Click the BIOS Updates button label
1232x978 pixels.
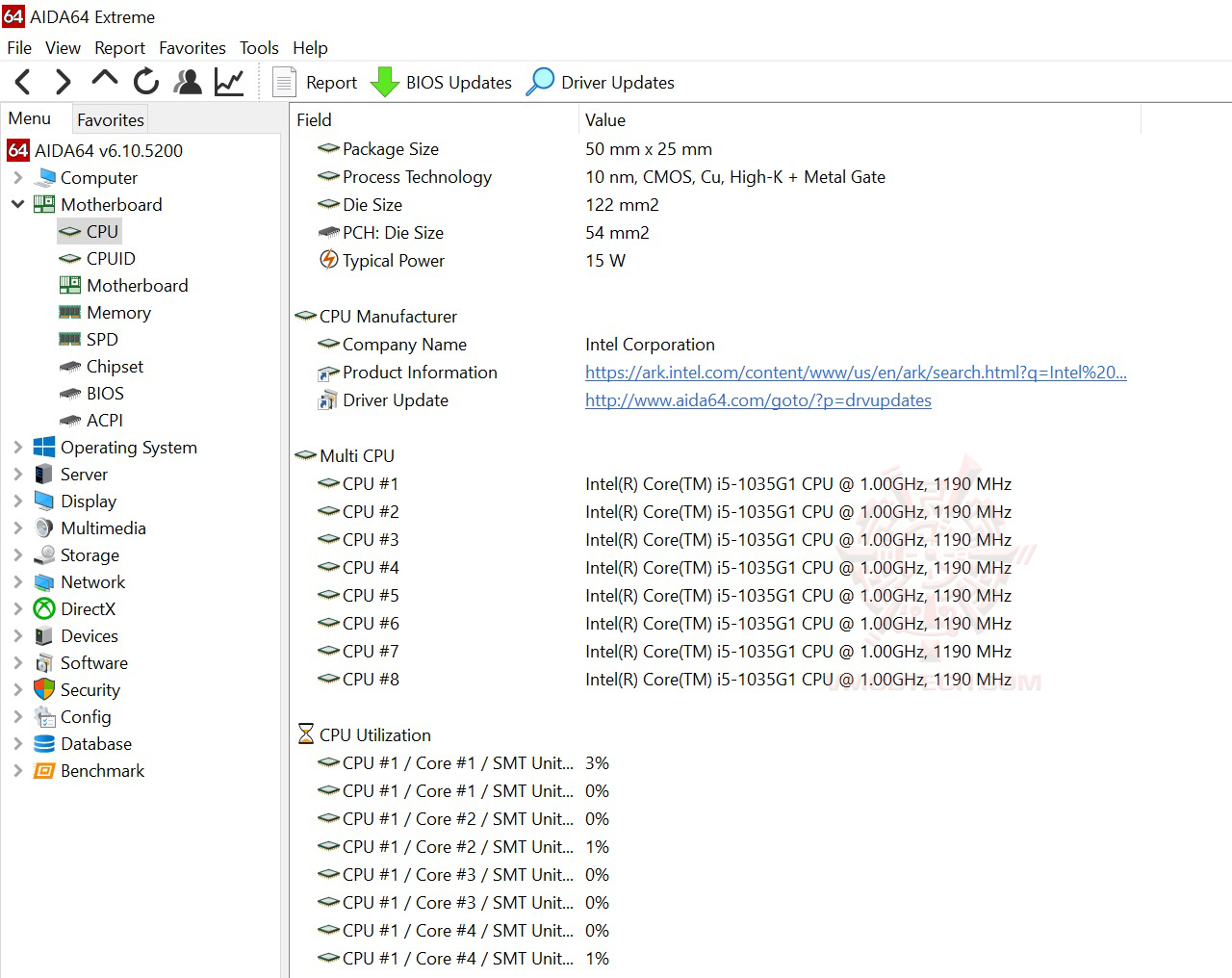(x=459, y=83)
